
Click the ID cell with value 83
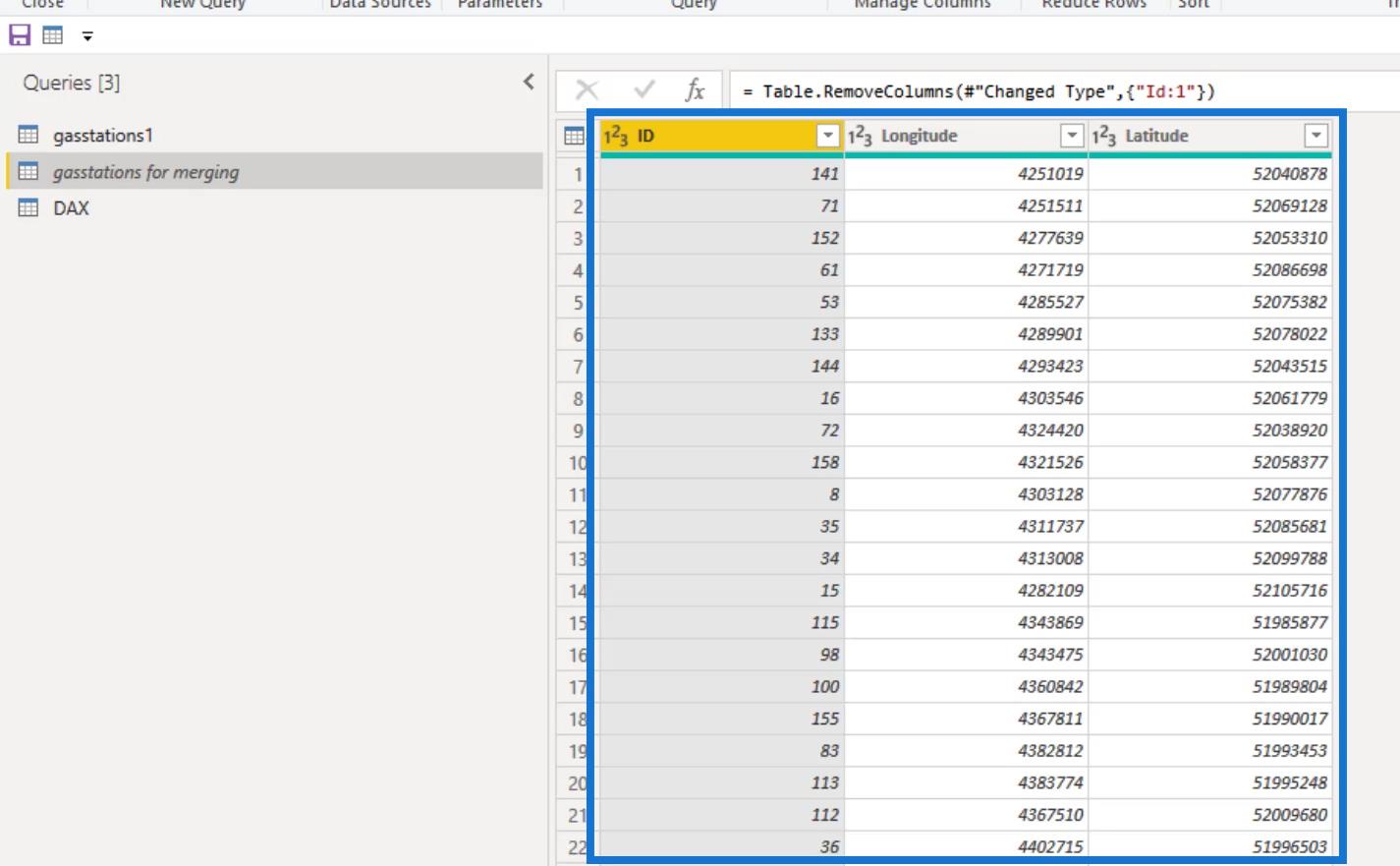click(x=722, y=751)
